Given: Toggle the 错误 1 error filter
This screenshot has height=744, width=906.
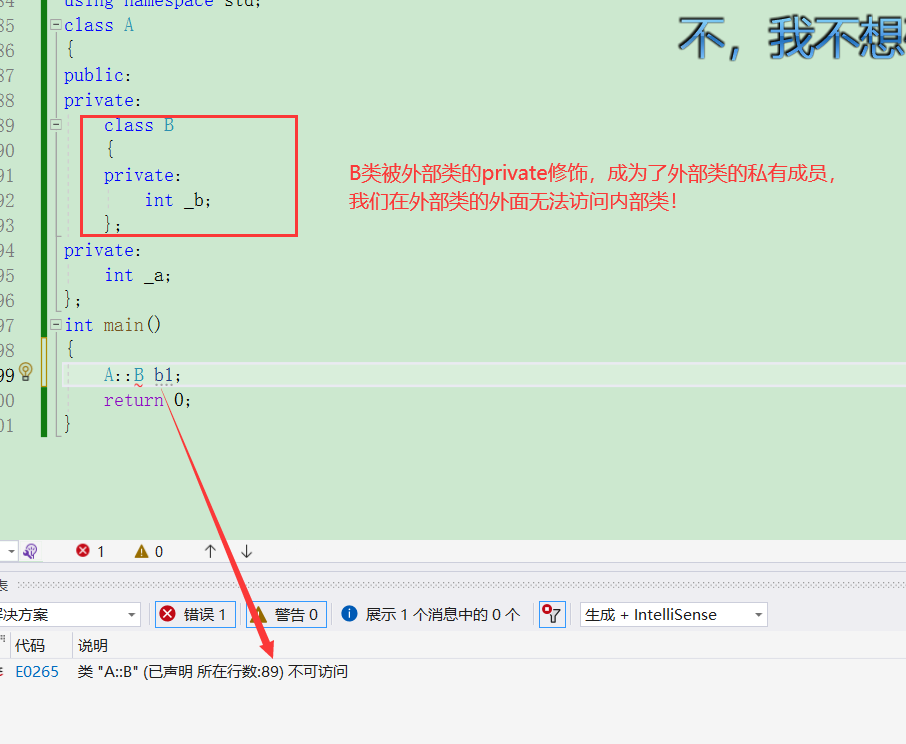Looking at the screenshot, I should (195, 614).
